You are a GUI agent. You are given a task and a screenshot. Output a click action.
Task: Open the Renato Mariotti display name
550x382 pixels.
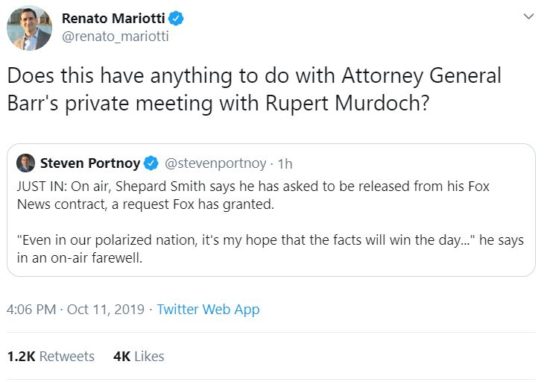click(x=113, y=18)
